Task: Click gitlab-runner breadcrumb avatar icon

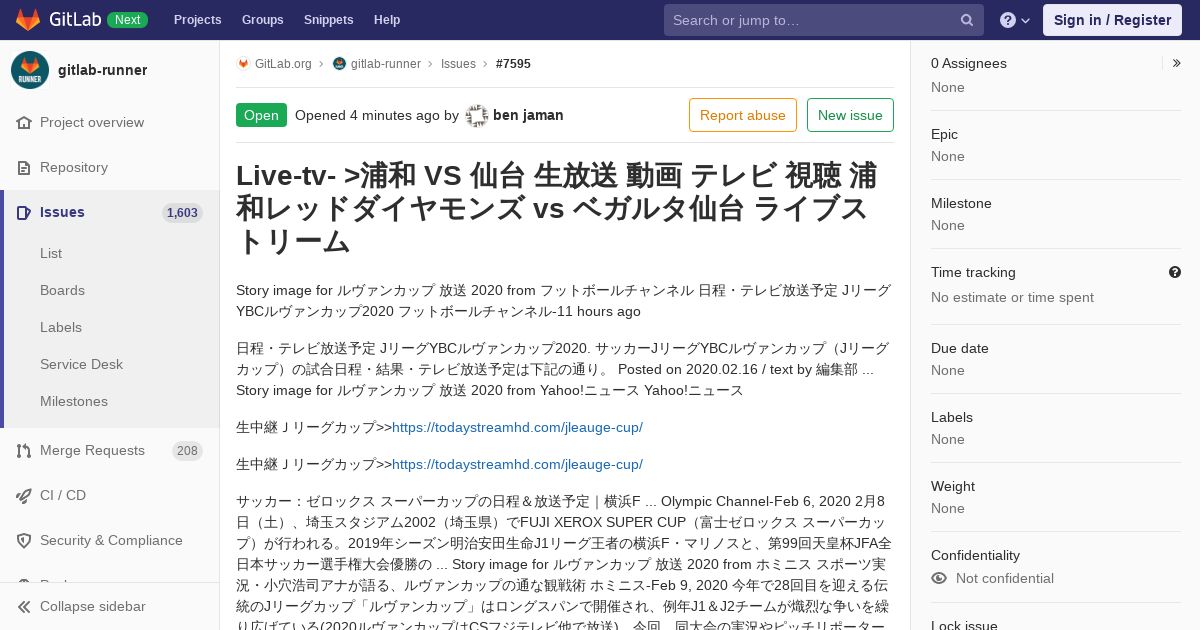Action: coord(339,64)
